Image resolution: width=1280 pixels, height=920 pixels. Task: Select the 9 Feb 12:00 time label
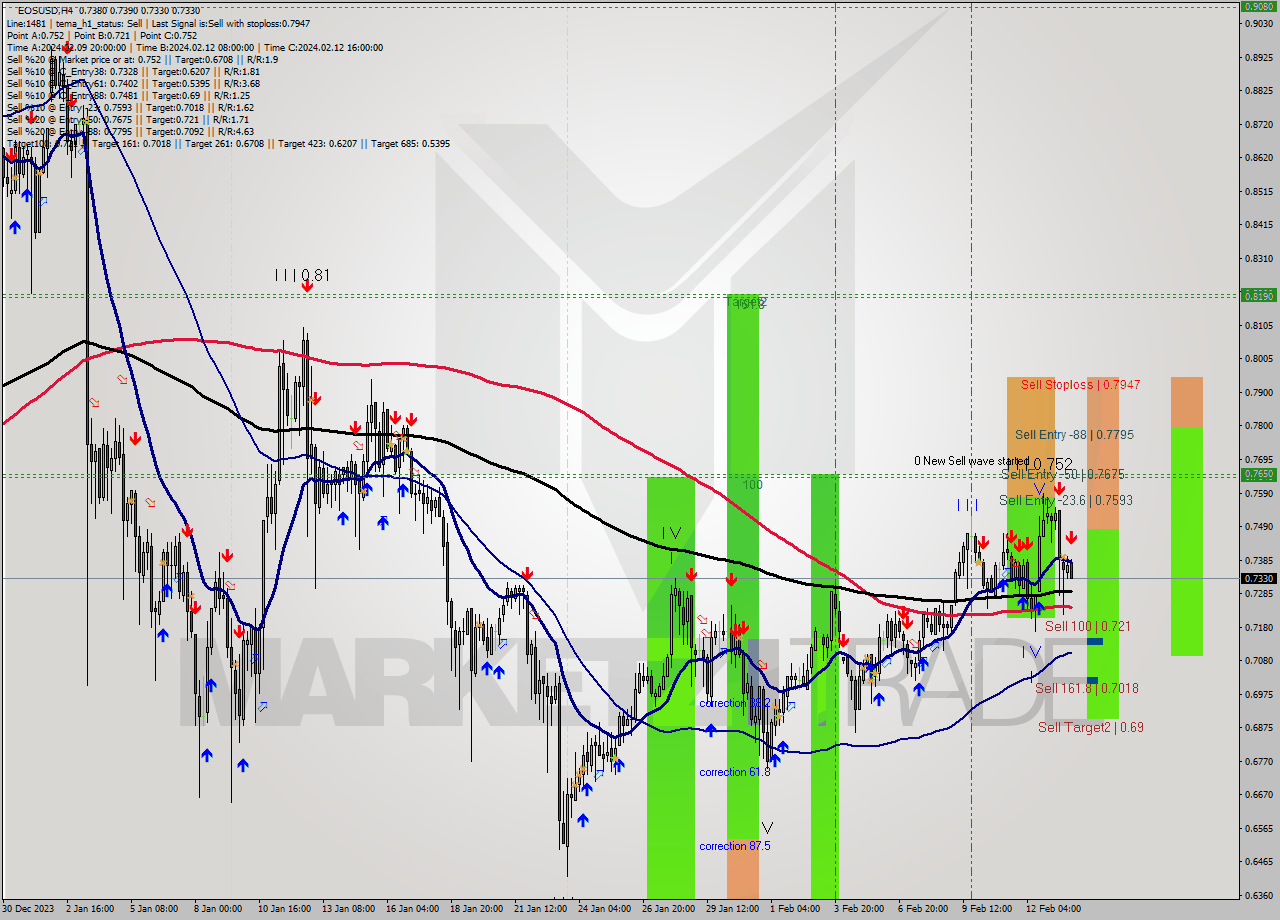click(x=988, y=908)
